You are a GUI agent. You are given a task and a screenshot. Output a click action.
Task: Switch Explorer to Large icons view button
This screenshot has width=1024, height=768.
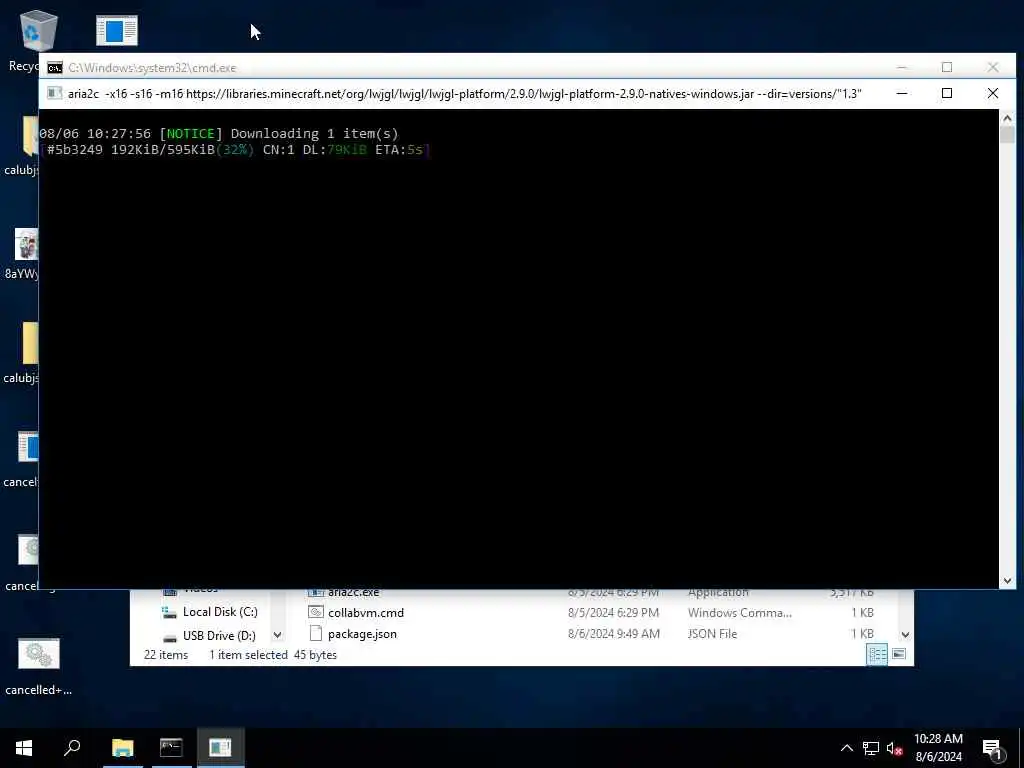click(x=899, y=654)
